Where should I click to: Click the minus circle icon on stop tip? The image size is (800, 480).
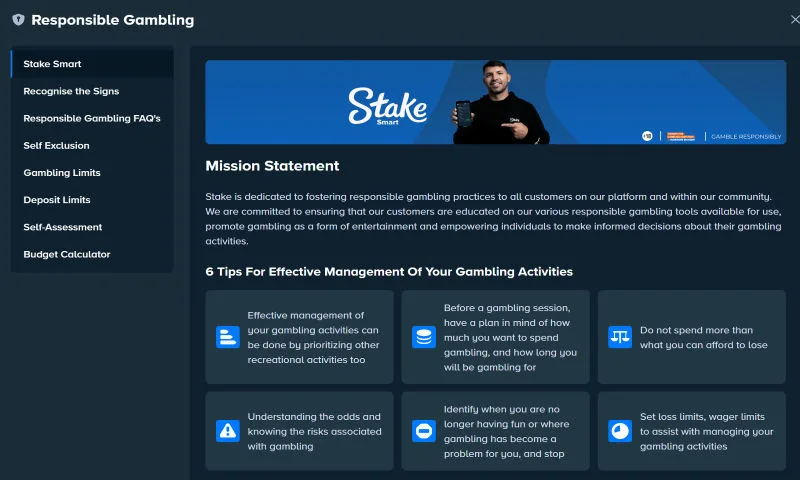pyautogui.click(x=424, y=431)
